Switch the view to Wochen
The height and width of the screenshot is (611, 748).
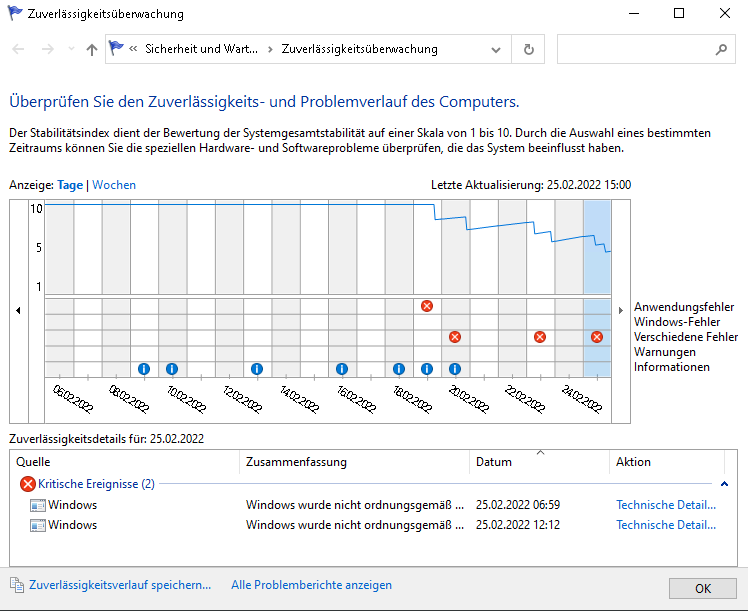114,185
